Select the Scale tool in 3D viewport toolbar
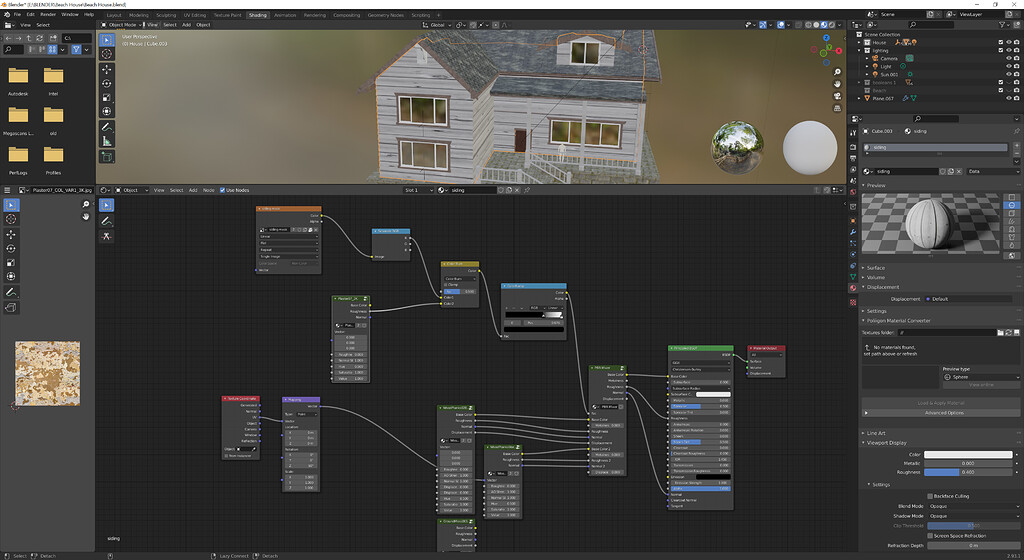Viewport: 1024px width, 560px height. coord(106,97)
